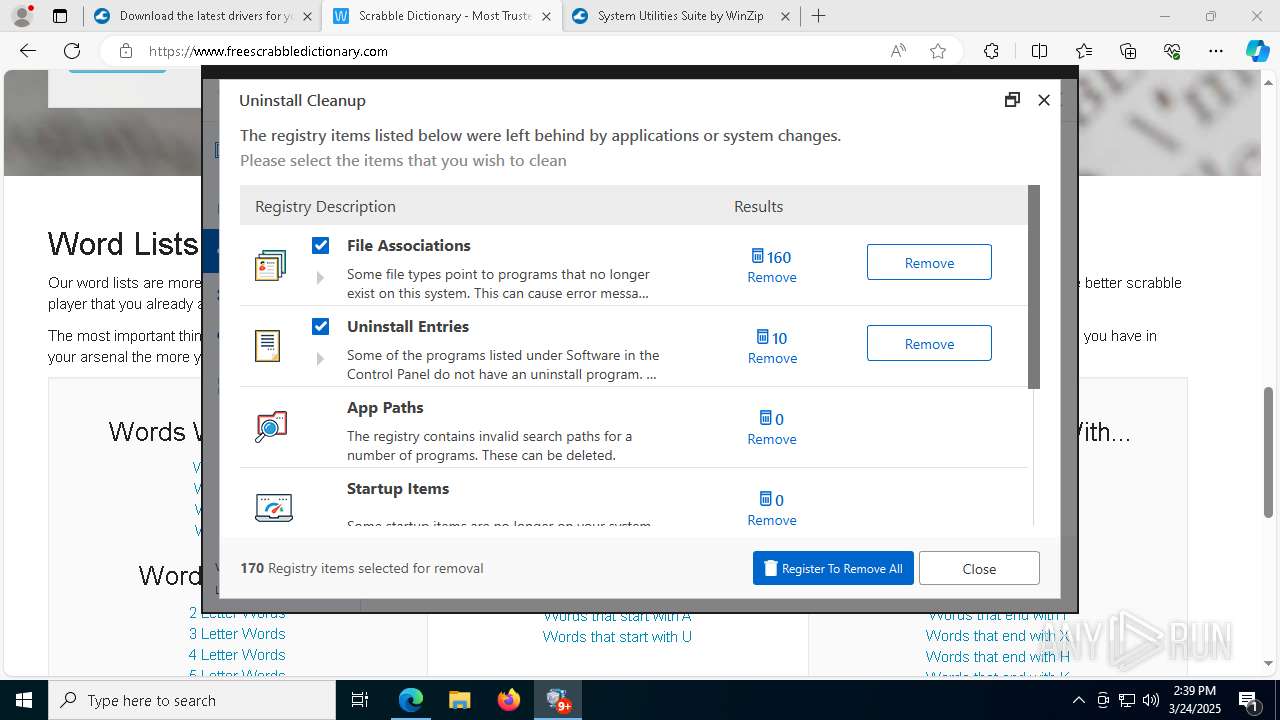This screenshot has height=720, width=1280.
Task: Click the Close button in the dialog
Action: pos(979,568)
